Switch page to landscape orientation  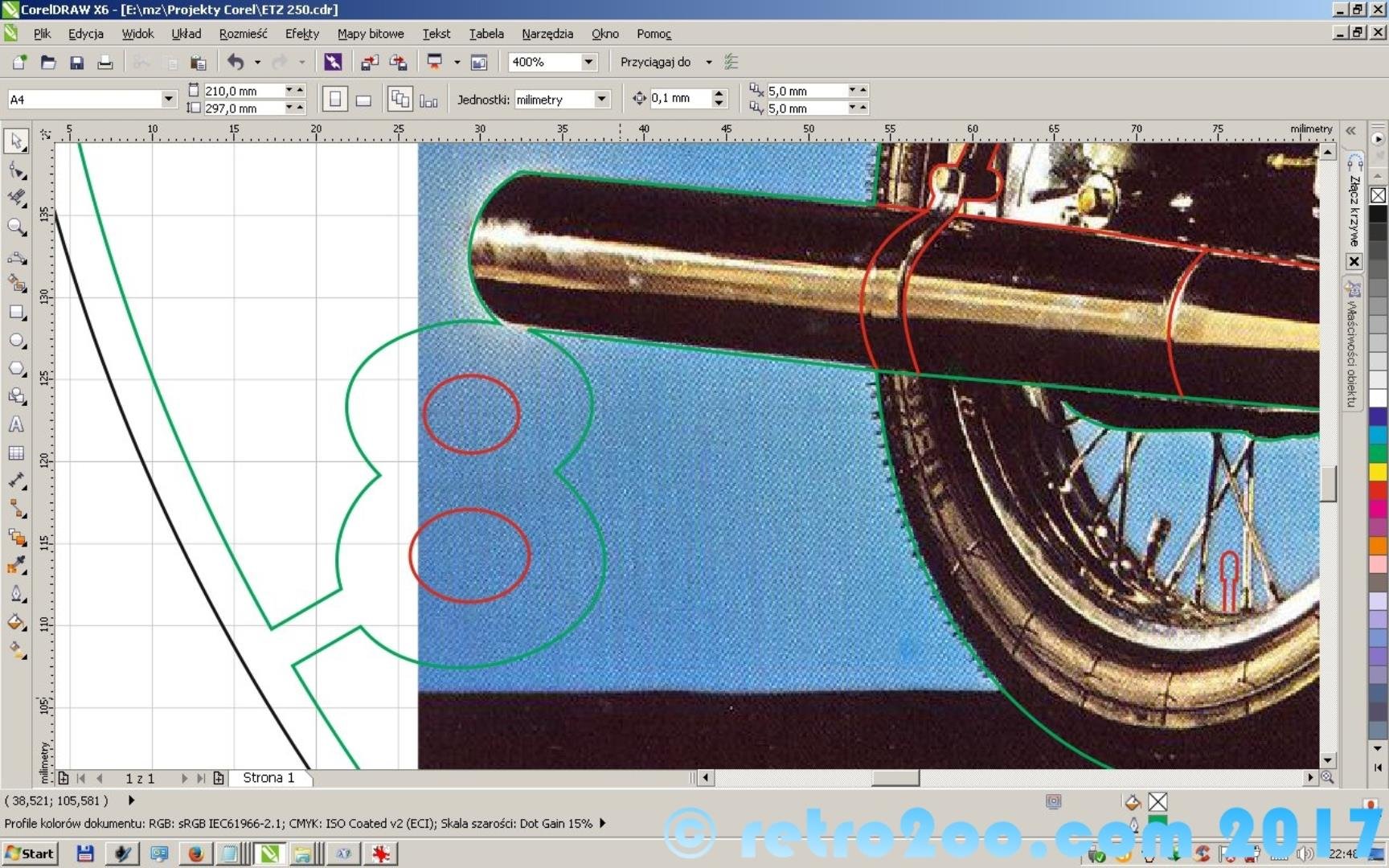coord(363,100)
